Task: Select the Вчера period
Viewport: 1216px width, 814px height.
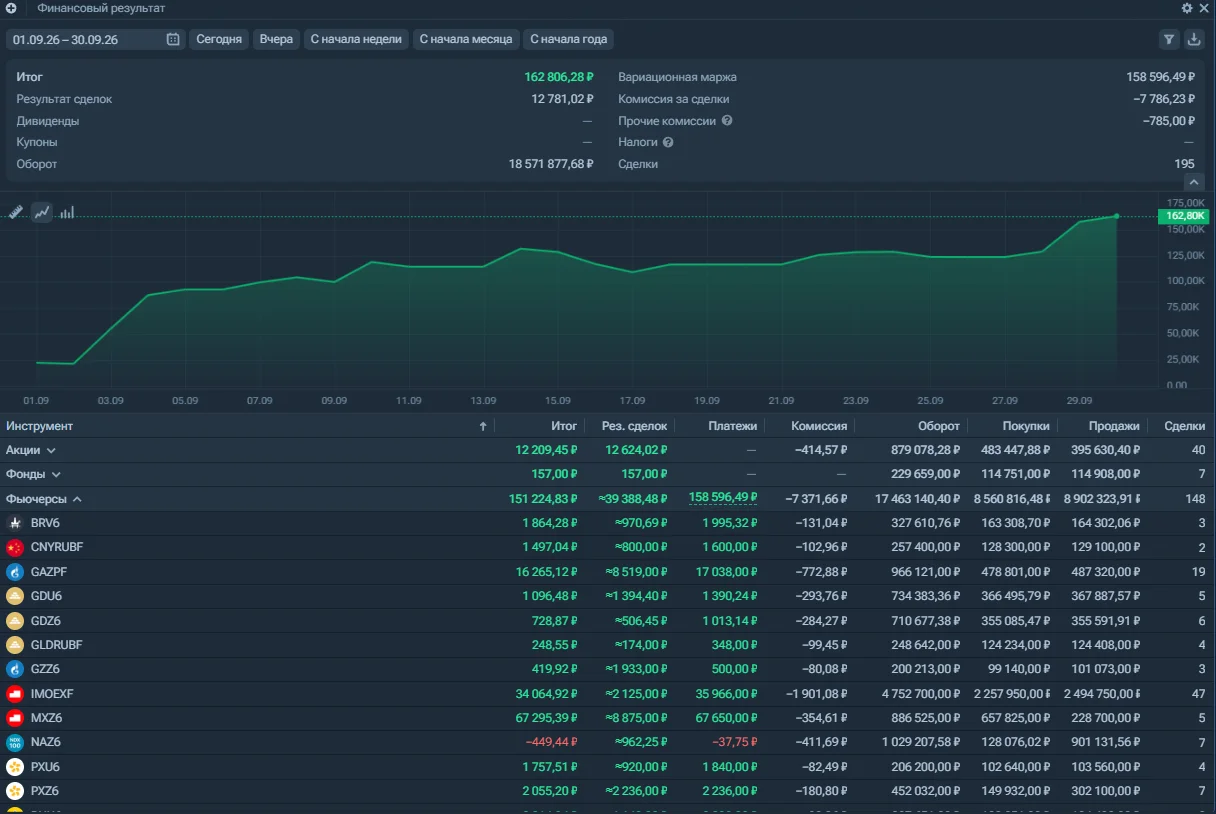Action: 276,39
